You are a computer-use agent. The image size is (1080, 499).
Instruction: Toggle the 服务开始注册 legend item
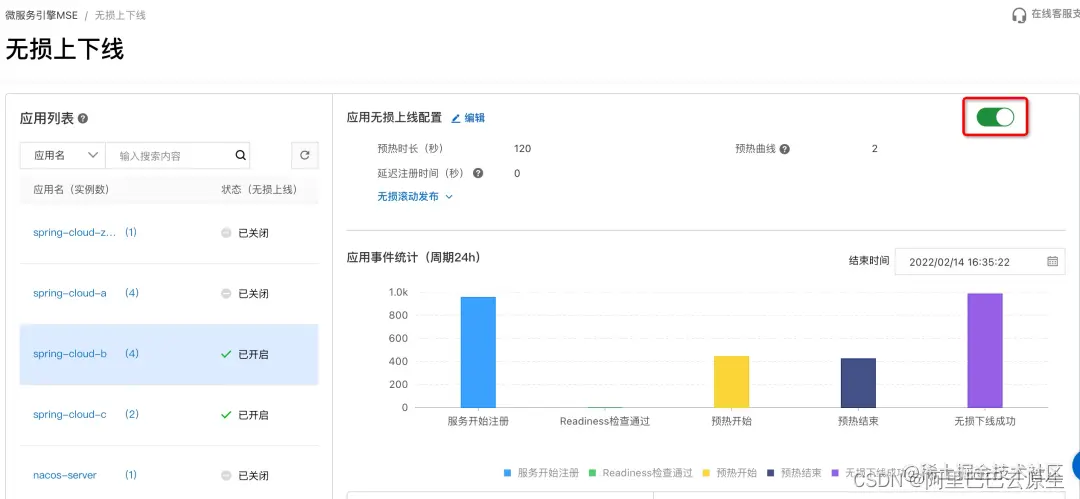(x=541, y=473)
